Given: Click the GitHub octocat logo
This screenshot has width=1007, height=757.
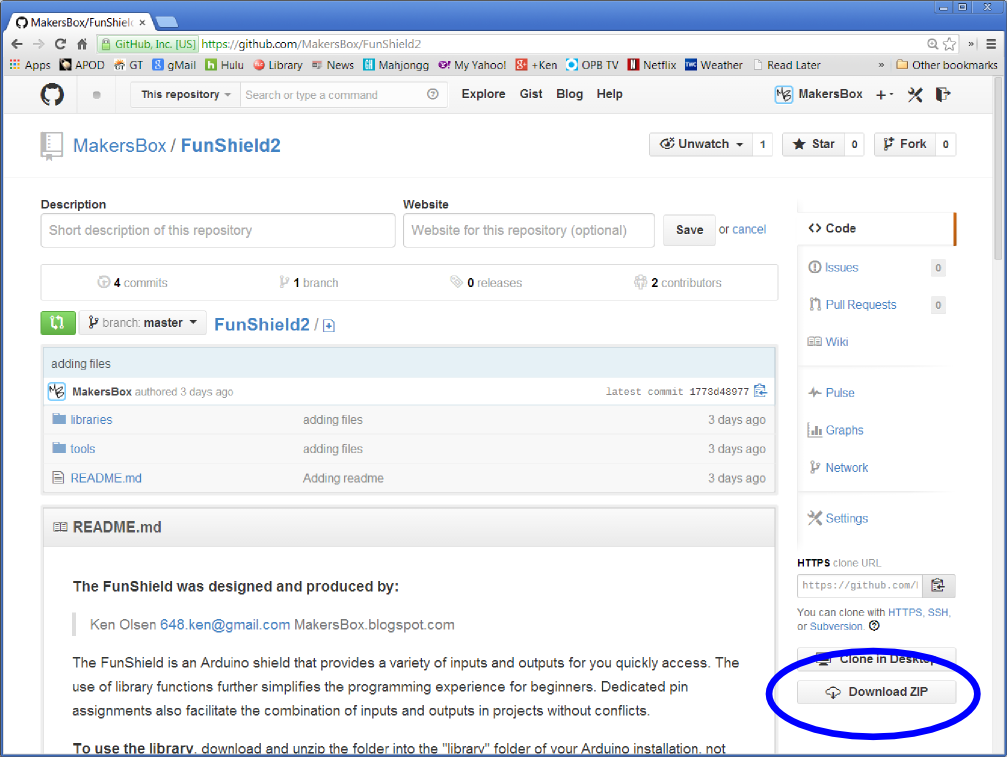Looking at the screenshot, I should [x=50, y=93].
